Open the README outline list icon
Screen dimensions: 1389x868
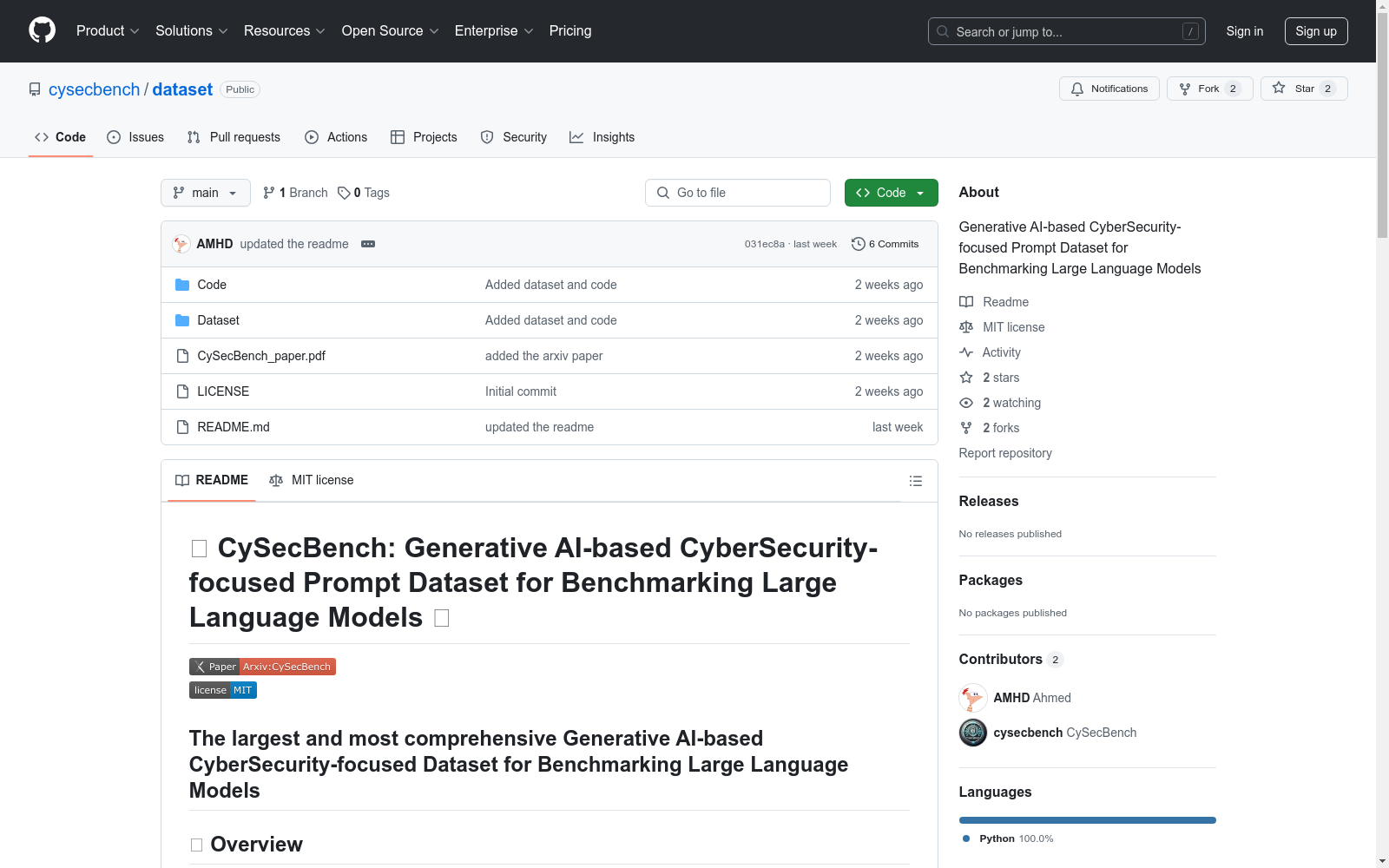tap(915, 481)
